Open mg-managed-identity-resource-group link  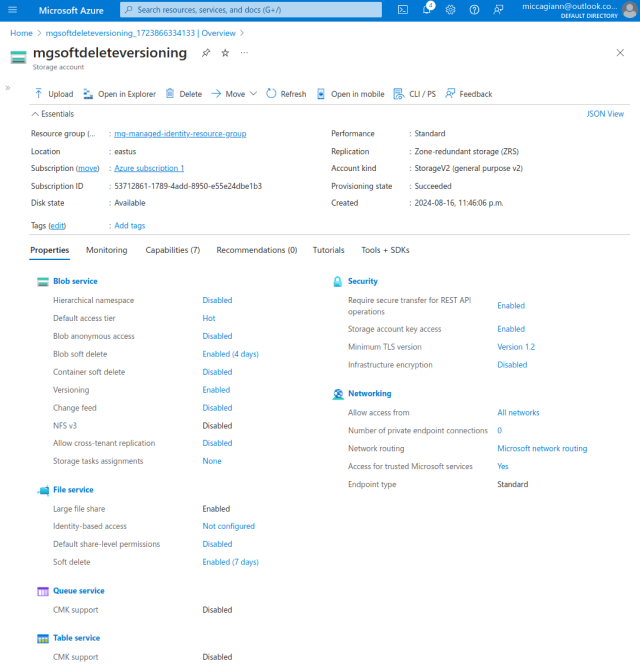tap(180, 134)
